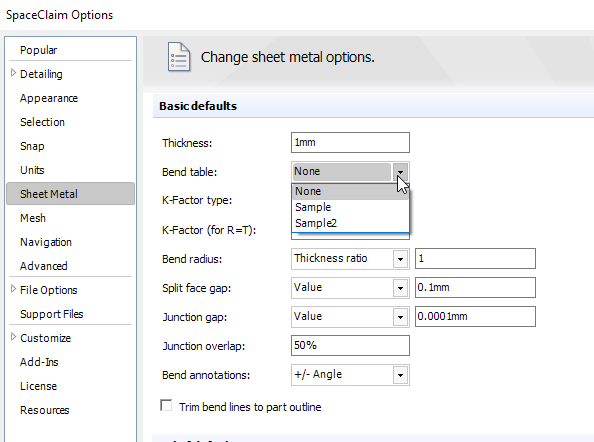Click the Bend radius value field
594x442 pixels.
(x=475, y=259)
